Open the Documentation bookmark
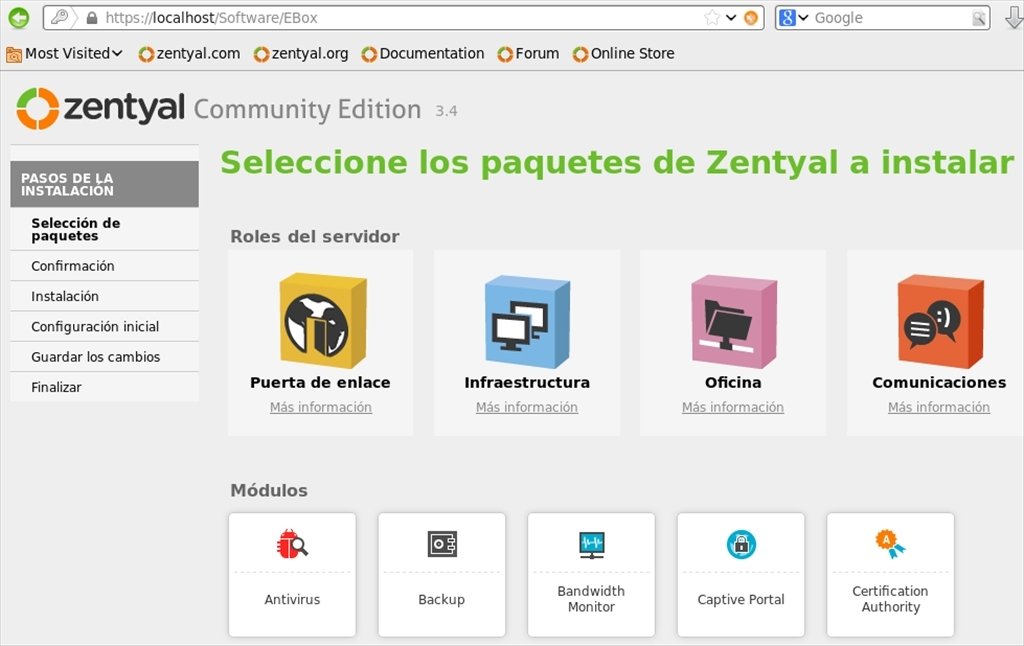1024x646 pixels. pyautogui.click(x=423, y=54)
